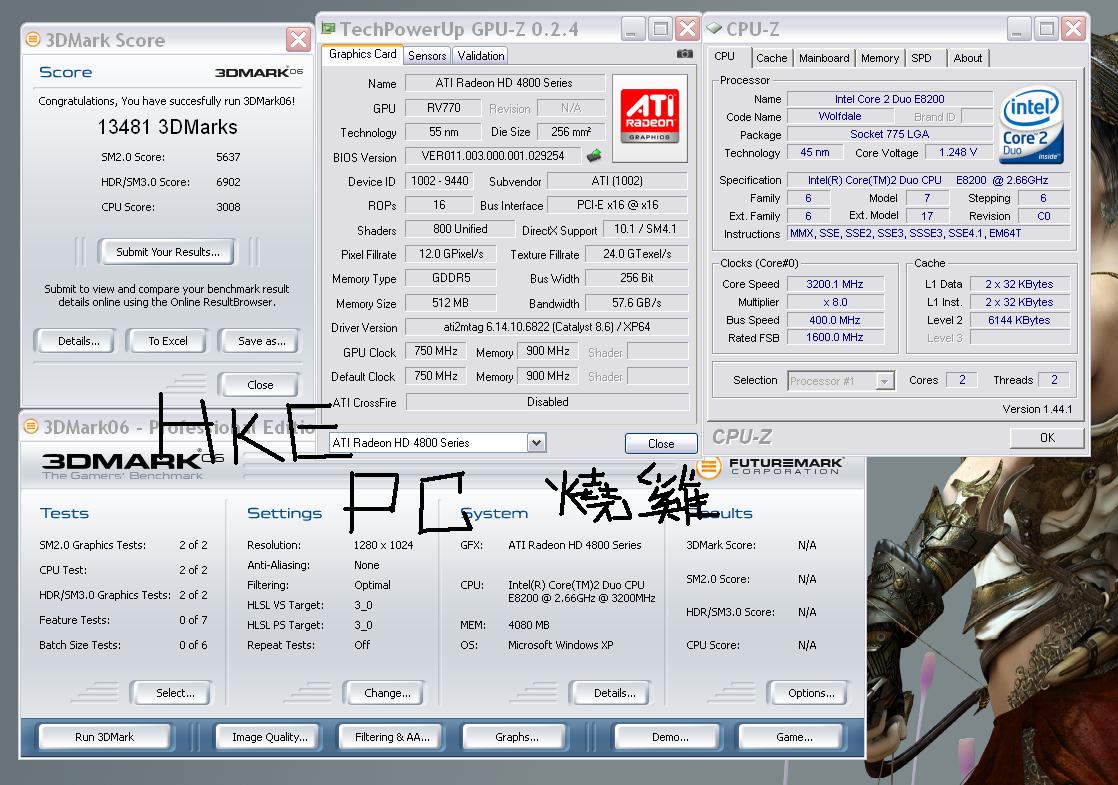Open the Processor #1 selection dropdown
The width and height of the screenshot is (1118, 785).
(x=884, y=381)
